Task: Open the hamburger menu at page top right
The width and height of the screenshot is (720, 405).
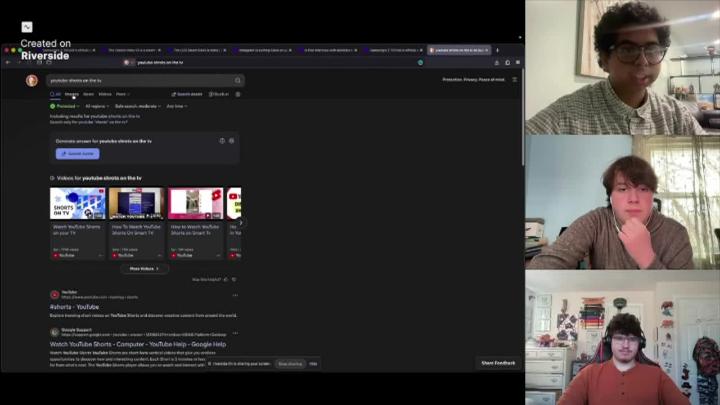Action: coord(515,80)
